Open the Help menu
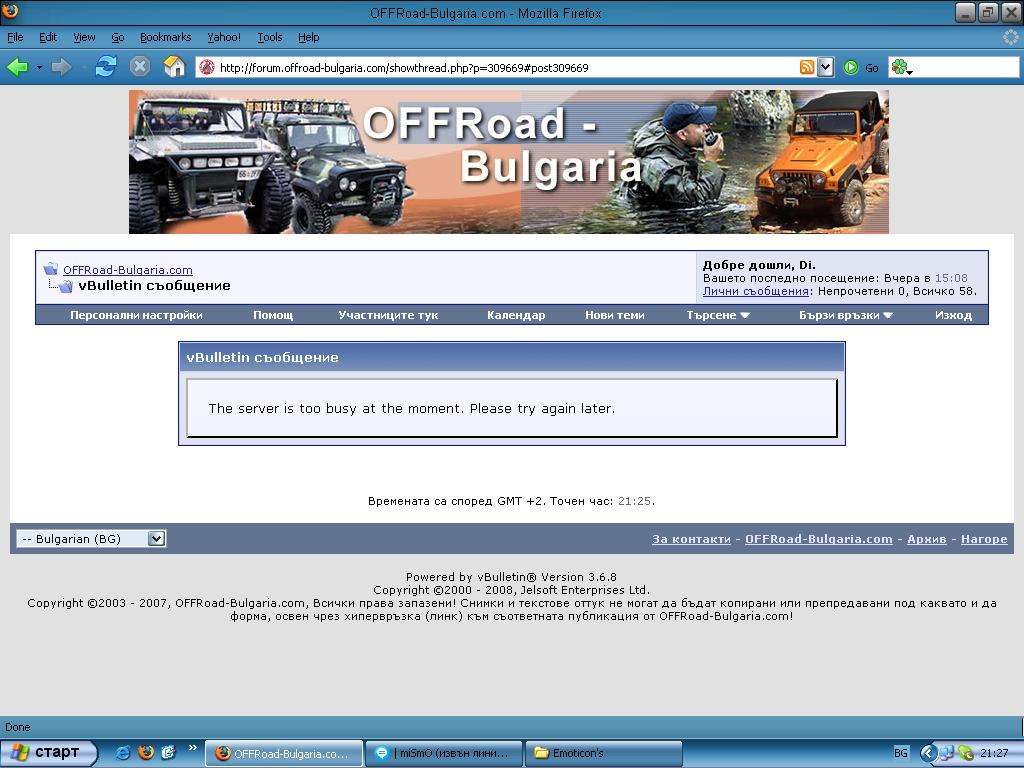 pyautogui.click(x=308, y=37)
